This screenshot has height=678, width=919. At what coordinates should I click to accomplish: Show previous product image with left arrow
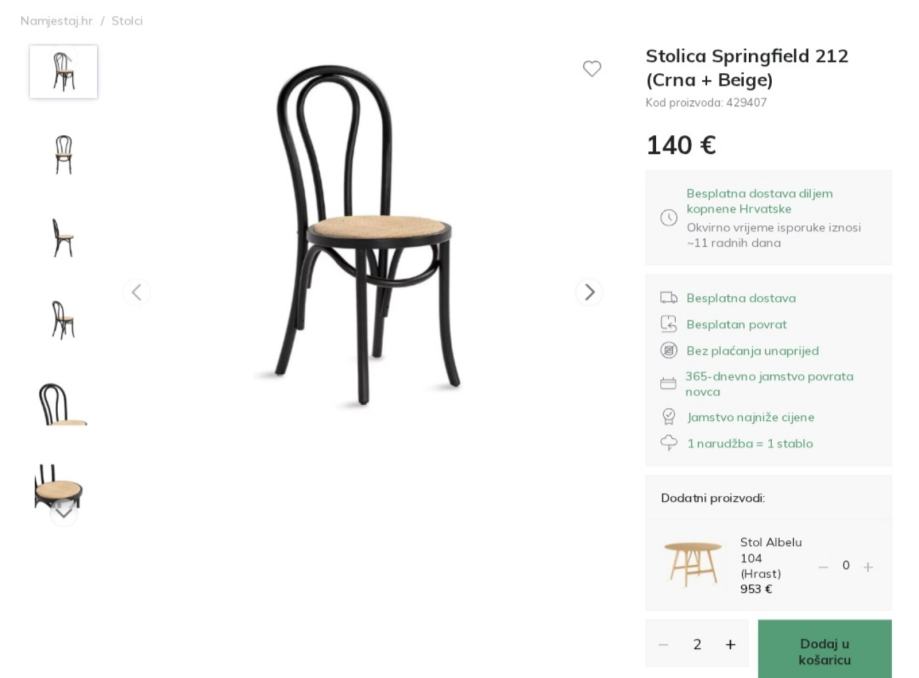pos(137,292)
